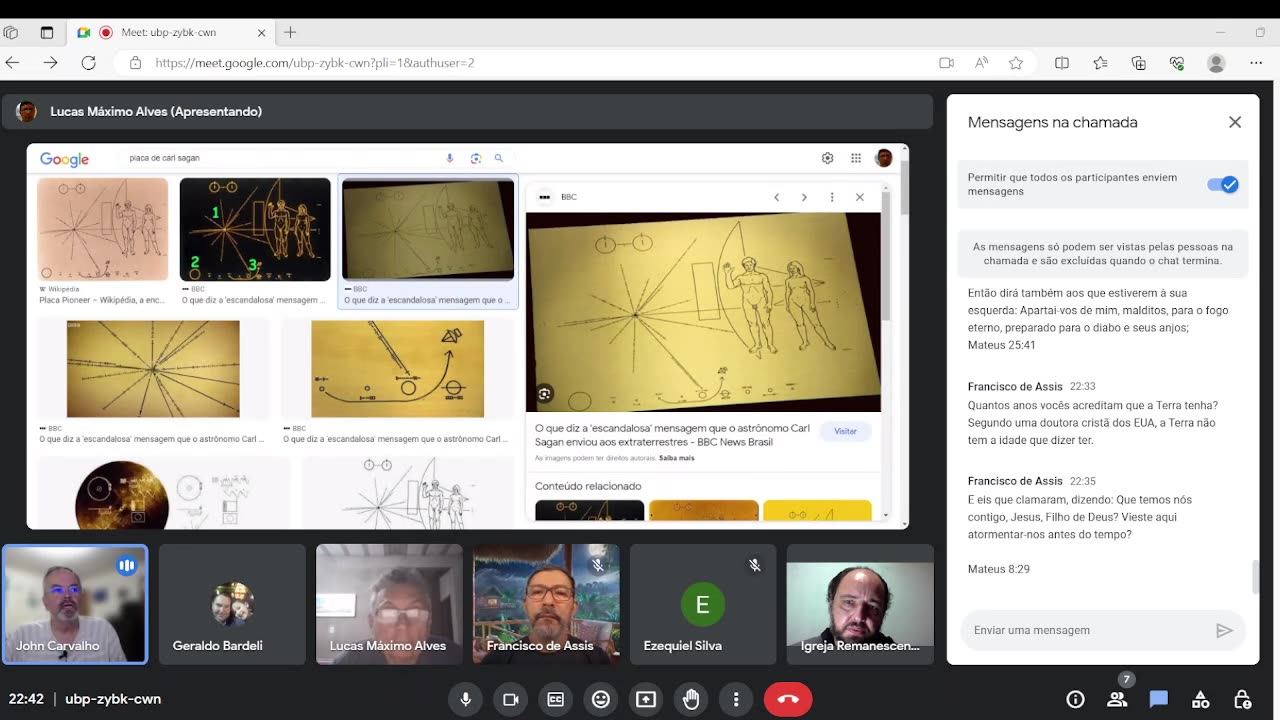Open the activities icon
Image resolution: width=1280 pixels, height=720 pixels.
1200,699
